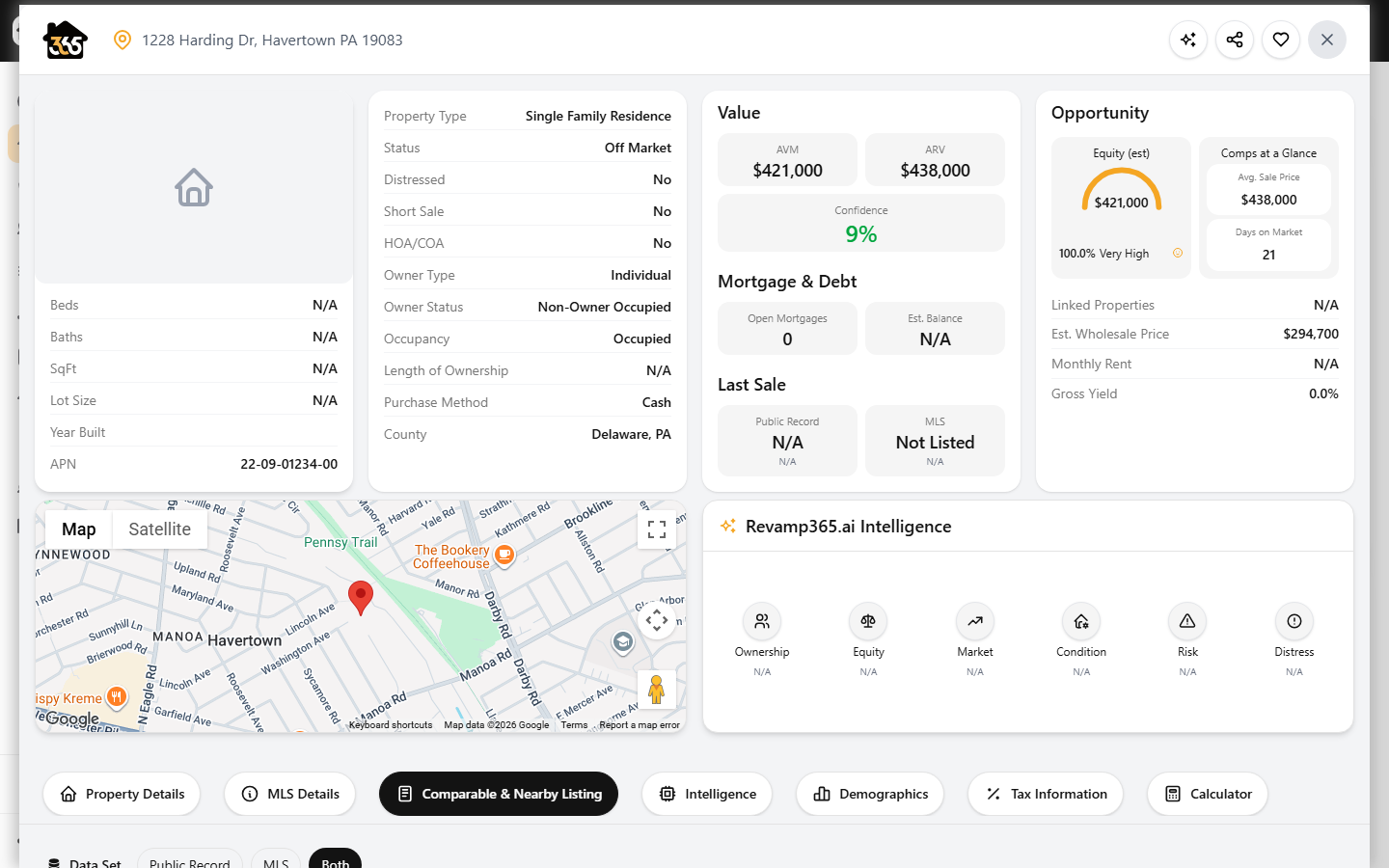Open Condition intelligence icon
This screenshot has height=868, width=1389.
(x=1081, y=621)
